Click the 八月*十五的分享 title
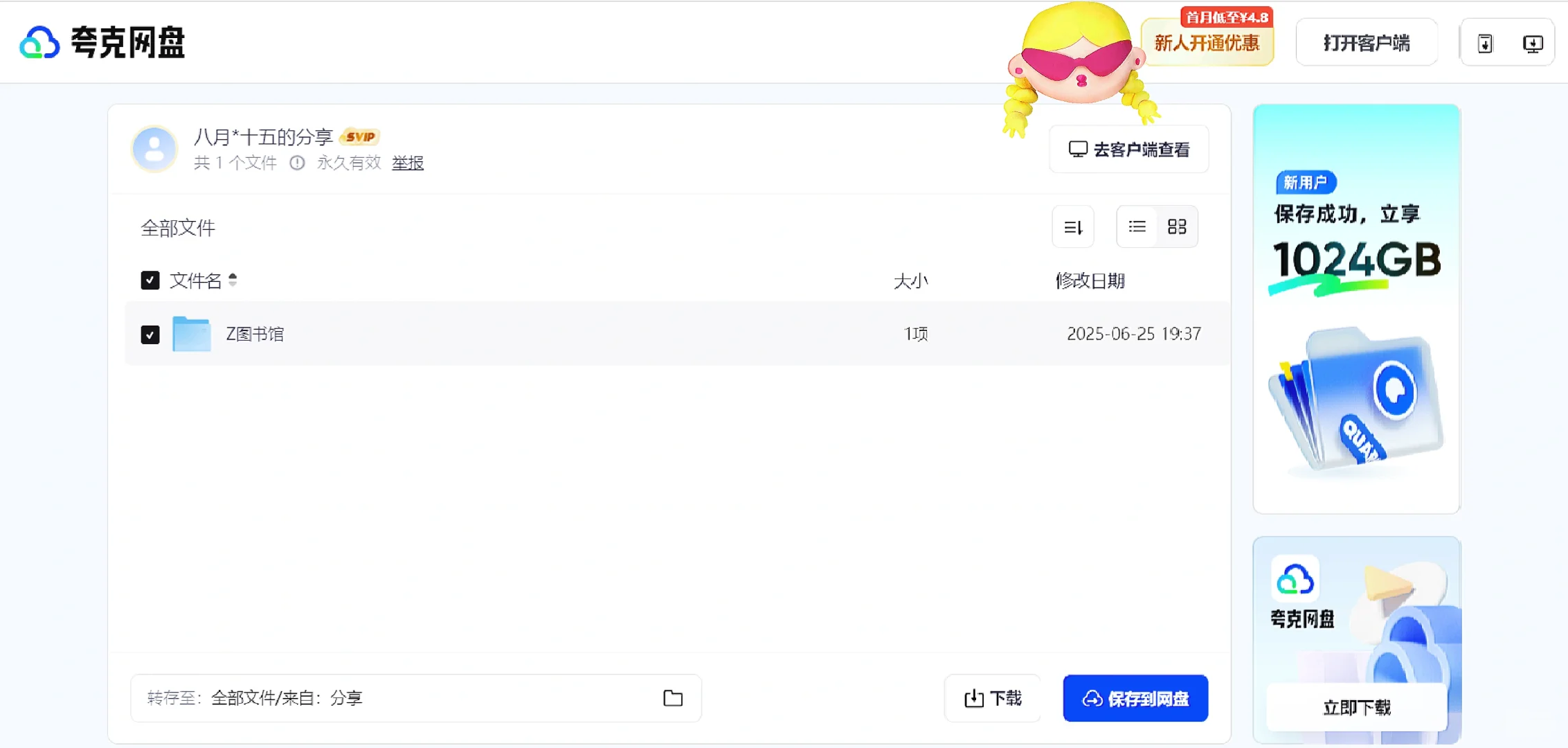Screen dimensions: 1568x748 coord(264,136)
